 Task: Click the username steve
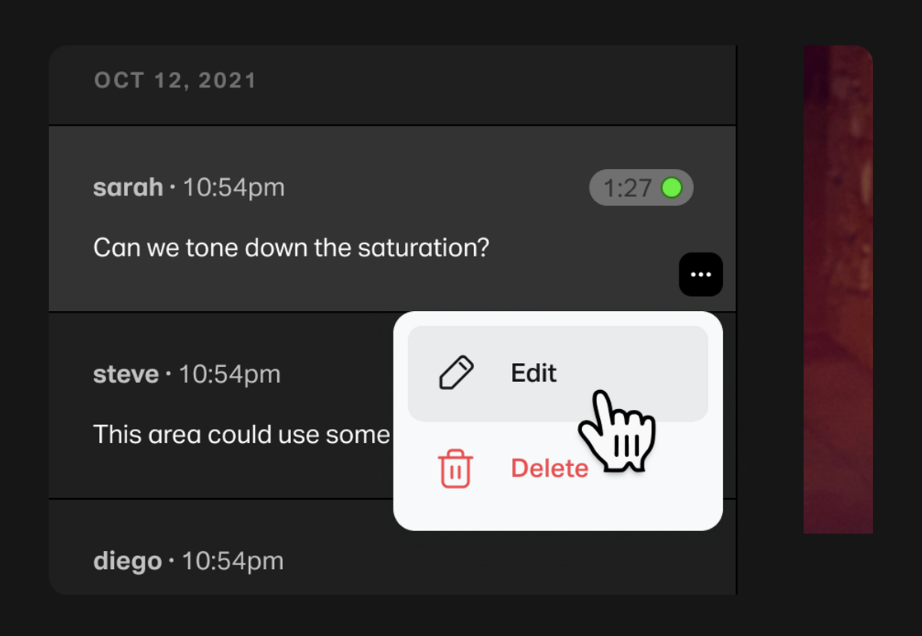click(x=126, y=374)
